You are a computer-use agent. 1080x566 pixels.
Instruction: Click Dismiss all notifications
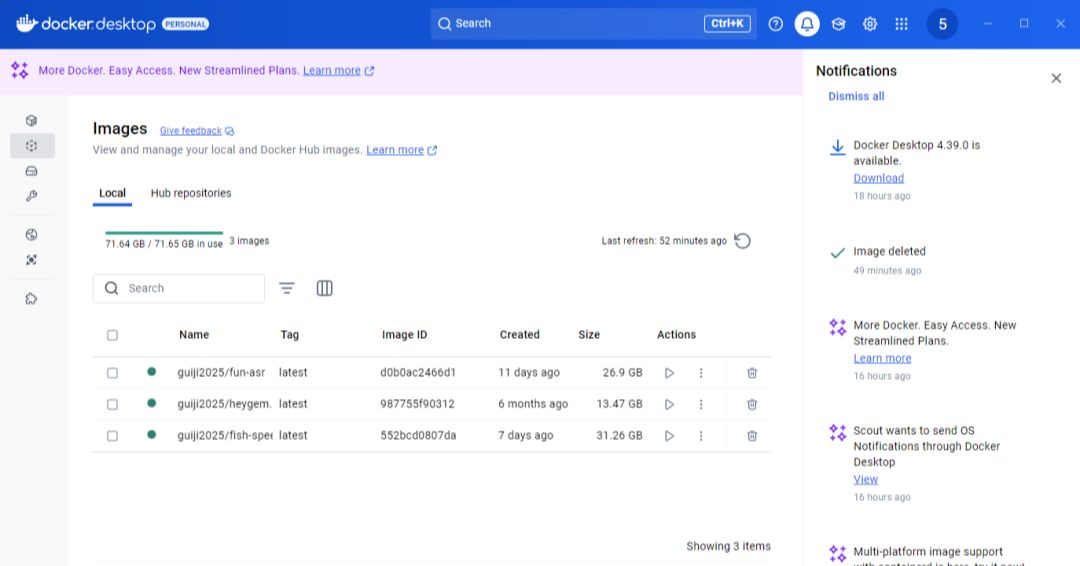coord(856,97)
